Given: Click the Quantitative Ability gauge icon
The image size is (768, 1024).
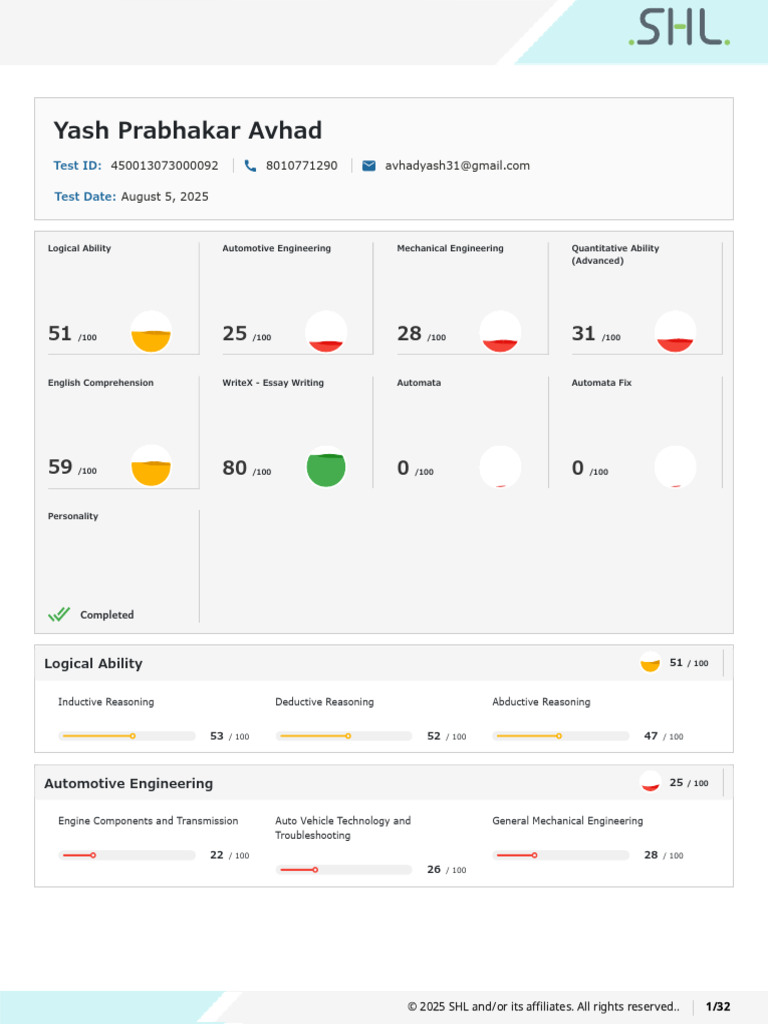Looking at the screenshot, I should (675, 332).
